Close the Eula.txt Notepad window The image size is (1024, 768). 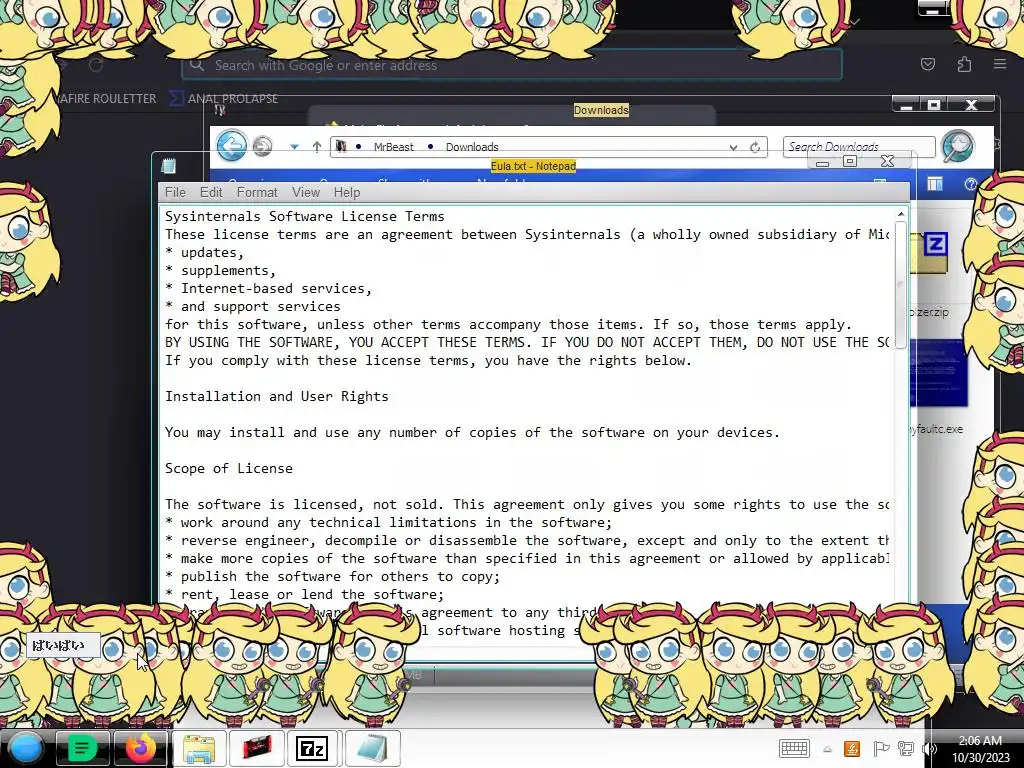pyautogui.click(x=887, y=161)
